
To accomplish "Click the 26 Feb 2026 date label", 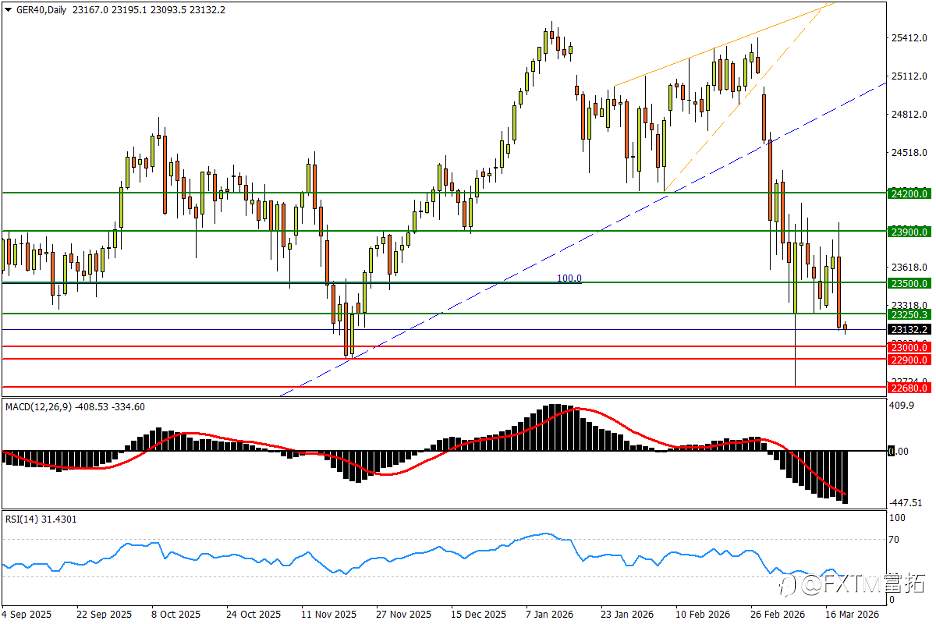I will (778, 614).
